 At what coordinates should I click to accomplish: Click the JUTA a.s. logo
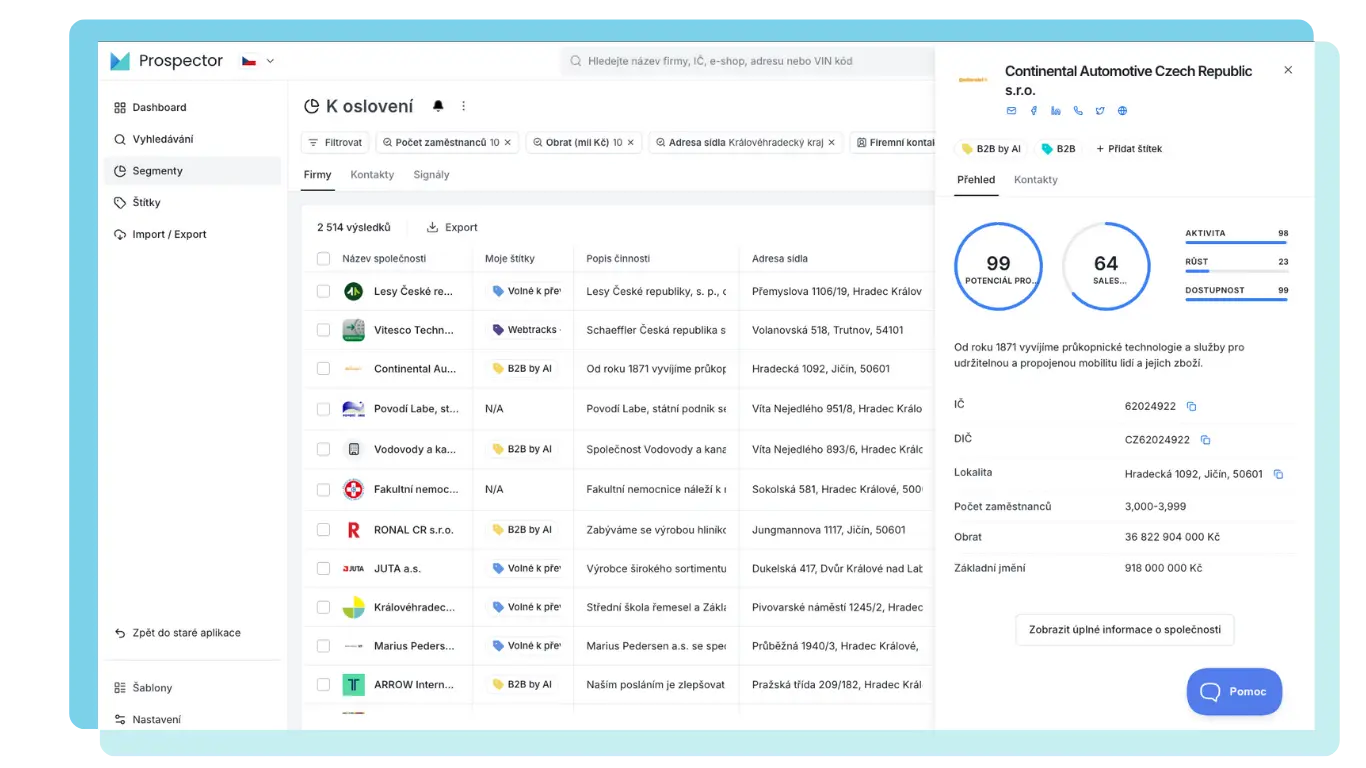(353, 568)
